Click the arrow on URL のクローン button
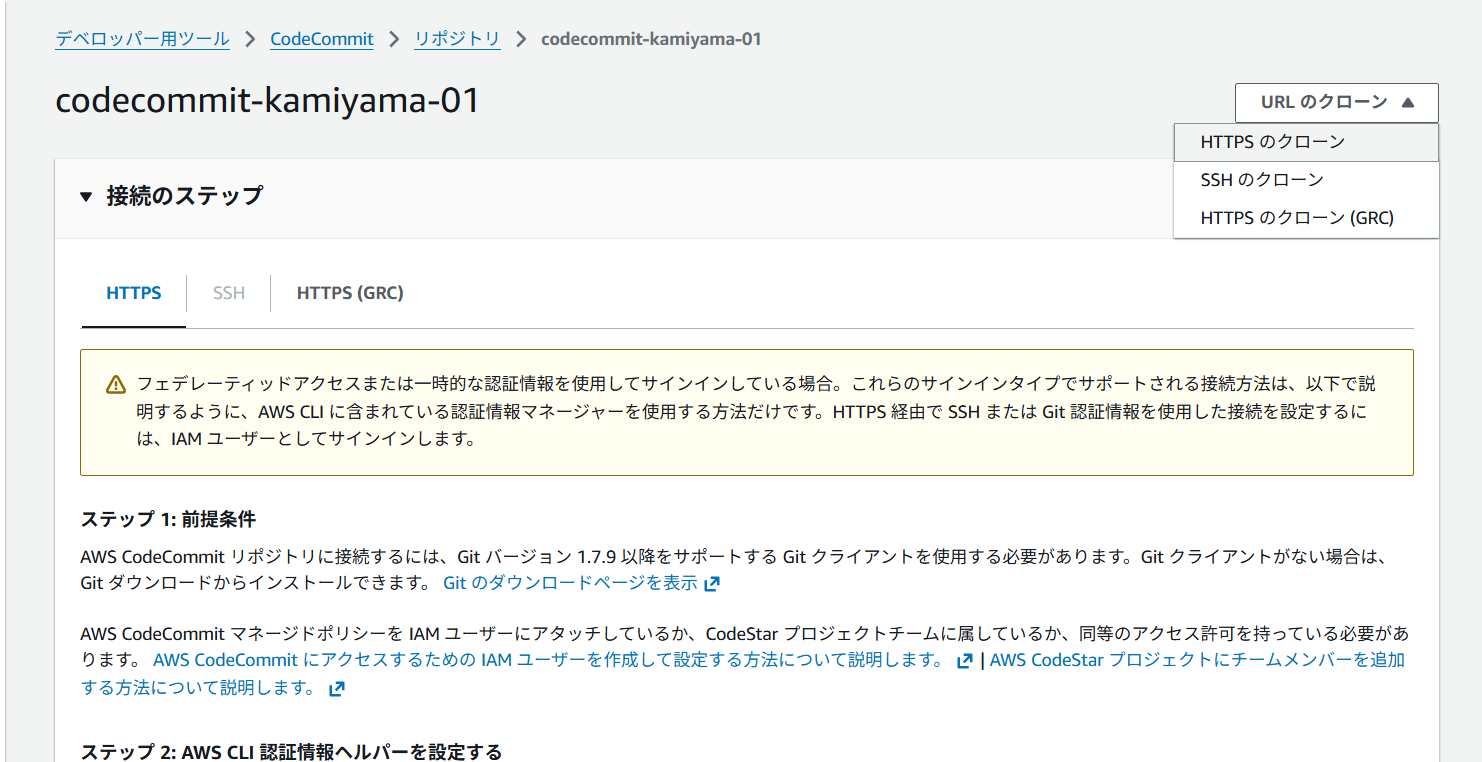Viewport: 1482px width, 762px height. [1408, 102]
